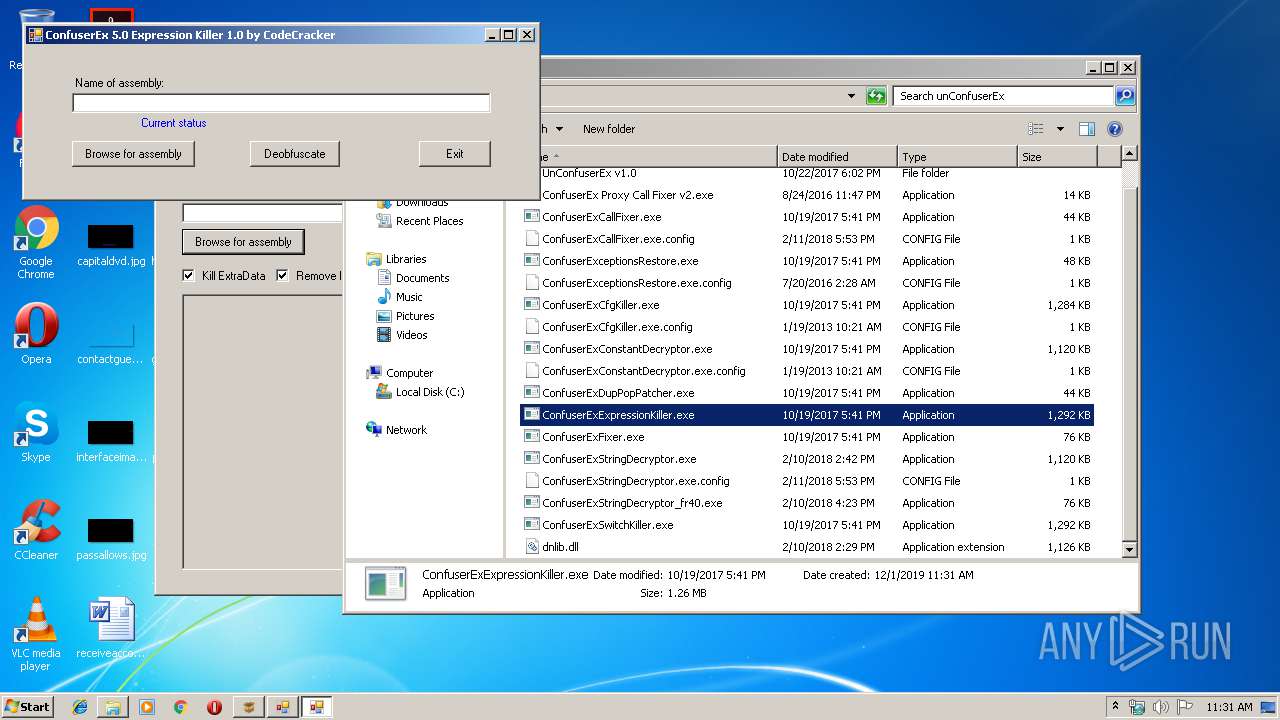
Task: Select ConfuserExCfgKiller.exe file
Action: tap(600, 305)
